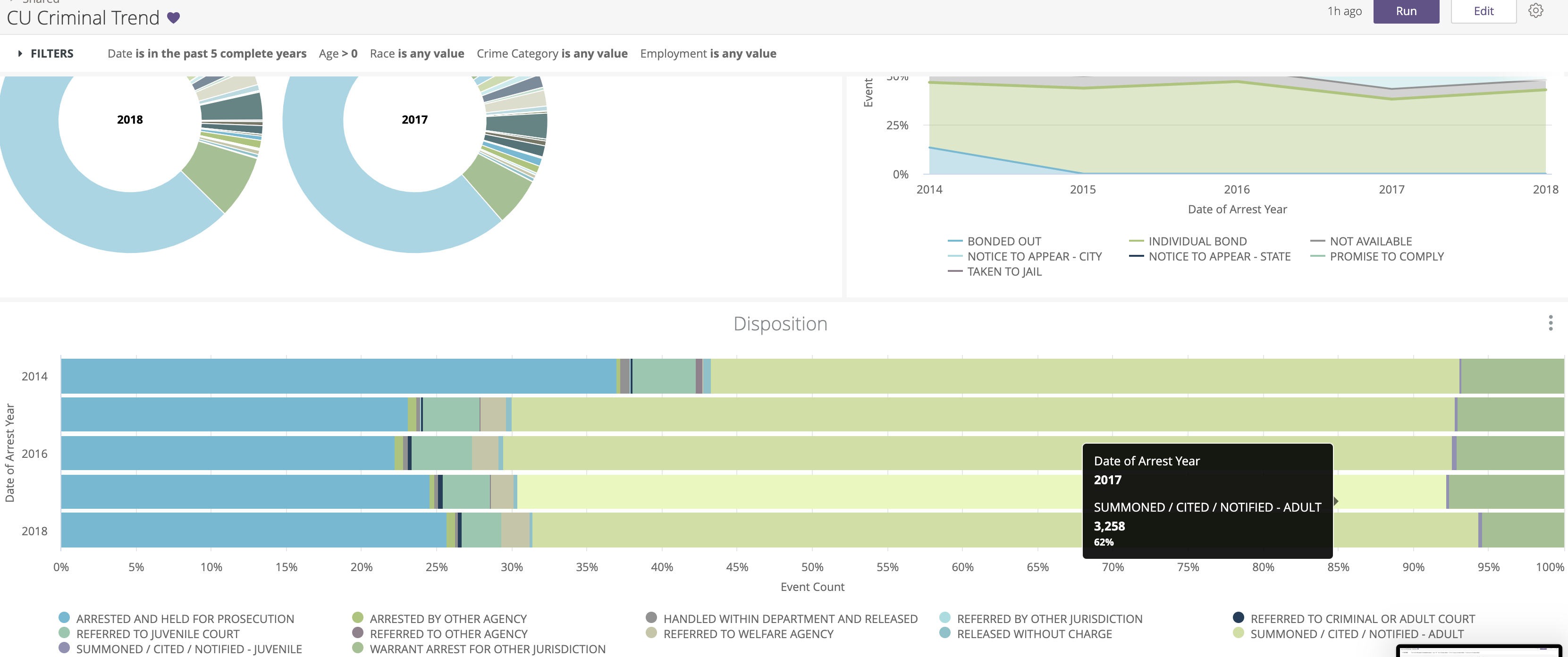Toggle ARRESTED AND HELD FOR PROSECUTION legend series

click(x=185, y=619)
